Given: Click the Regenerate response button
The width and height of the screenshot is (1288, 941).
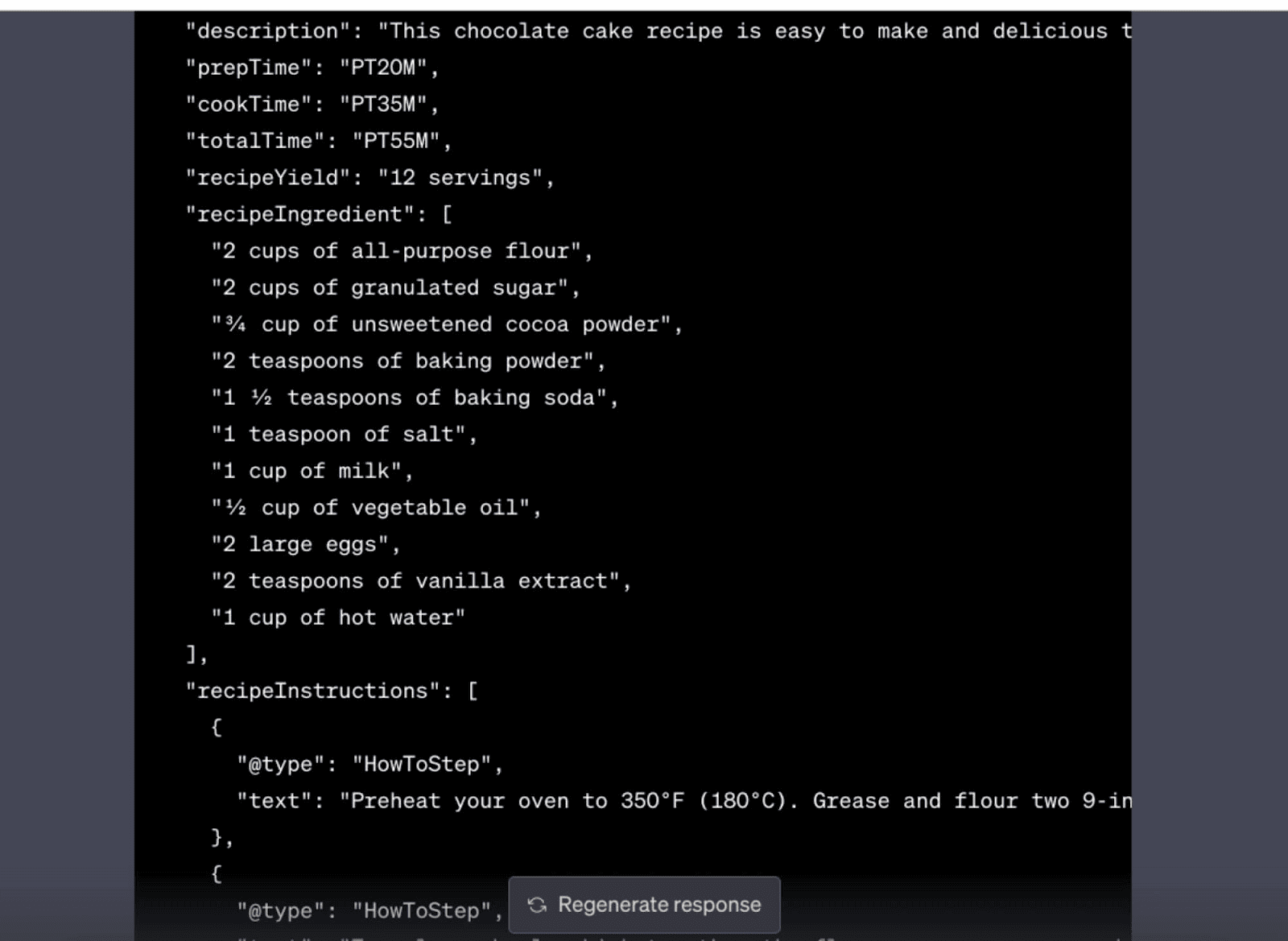Looking at the screenshot, I should click(x=644, y=905).
